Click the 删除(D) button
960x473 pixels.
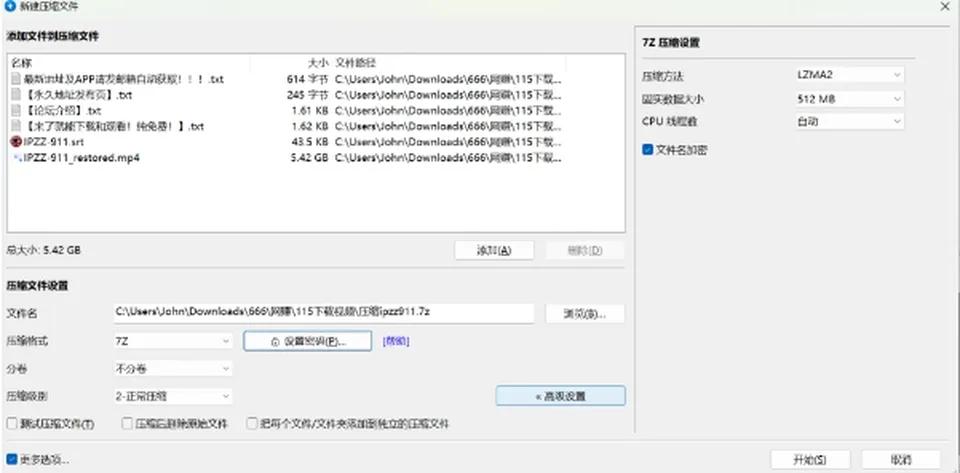point(585,250)
